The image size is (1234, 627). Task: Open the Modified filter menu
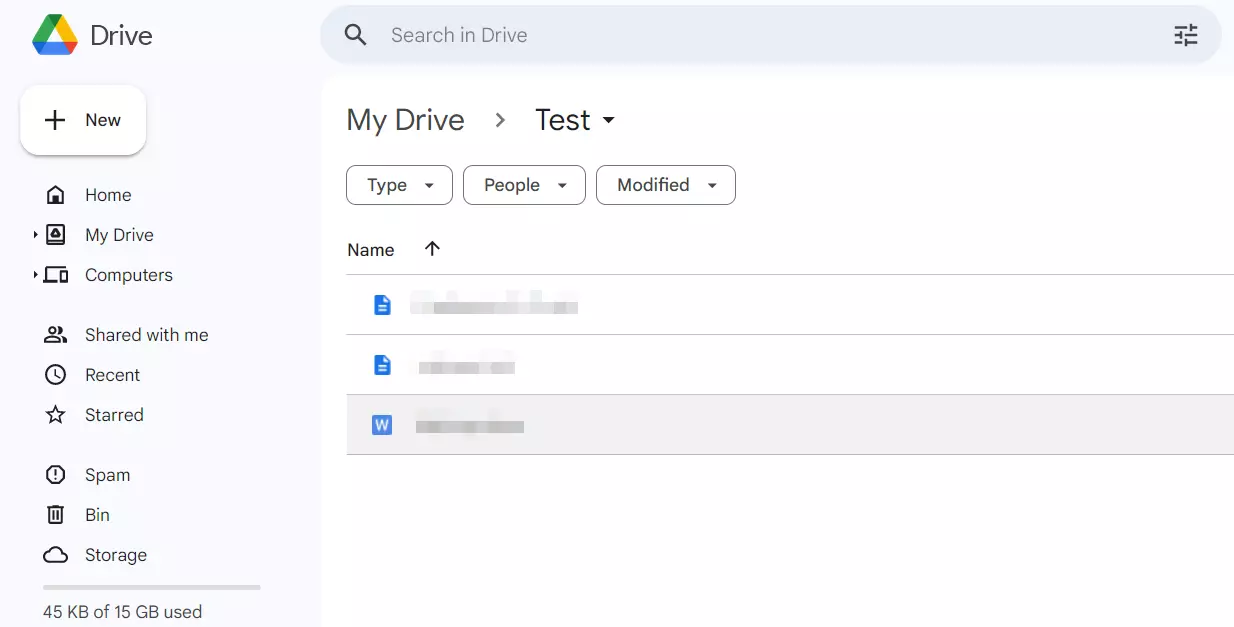(x=665, y=185)
